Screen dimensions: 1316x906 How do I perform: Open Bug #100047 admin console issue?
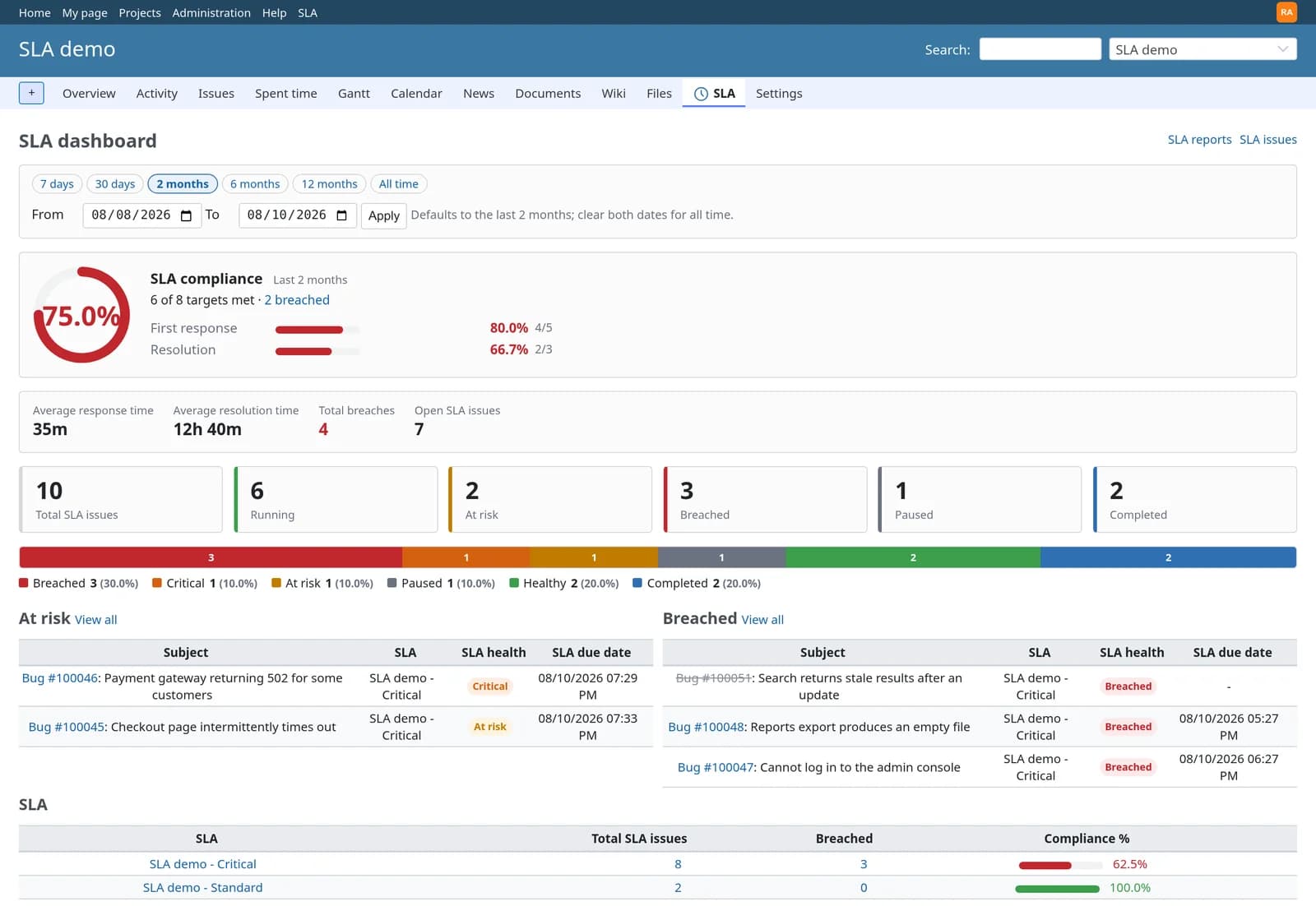coord(716,767)
